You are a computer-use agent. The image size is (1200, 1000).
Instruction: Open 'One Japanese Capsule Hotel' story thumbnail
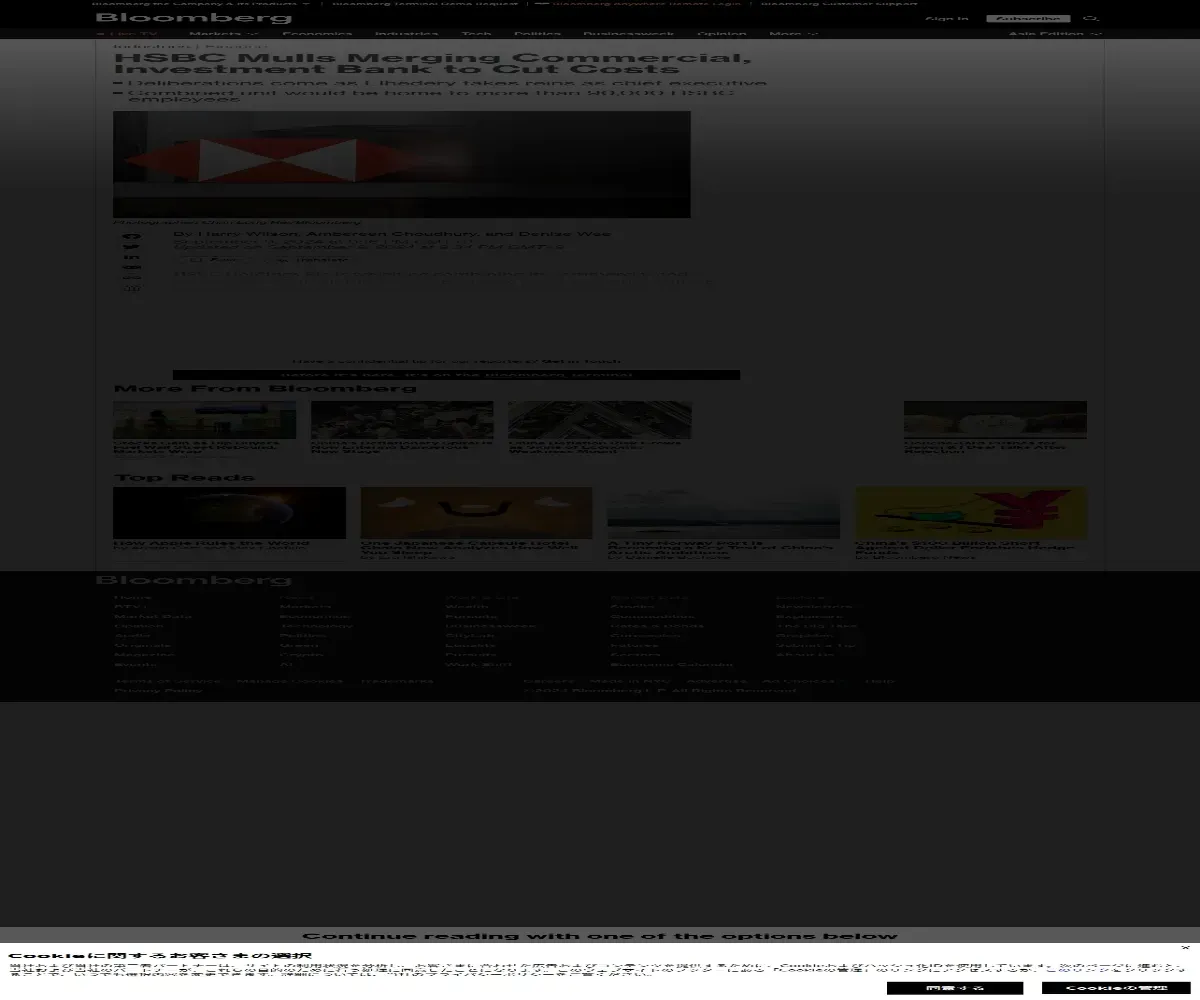[477, 513]
